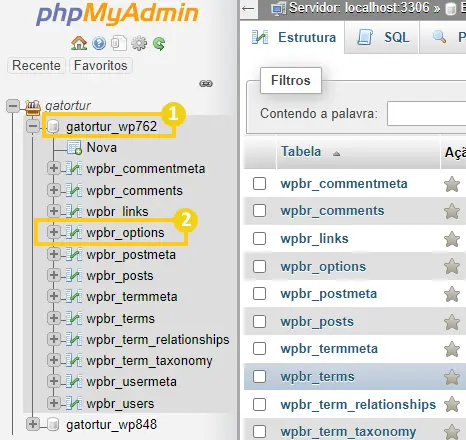Open the Favoritos tab
The width and height of the screenshot is (466, 440).
click(101, 65)
